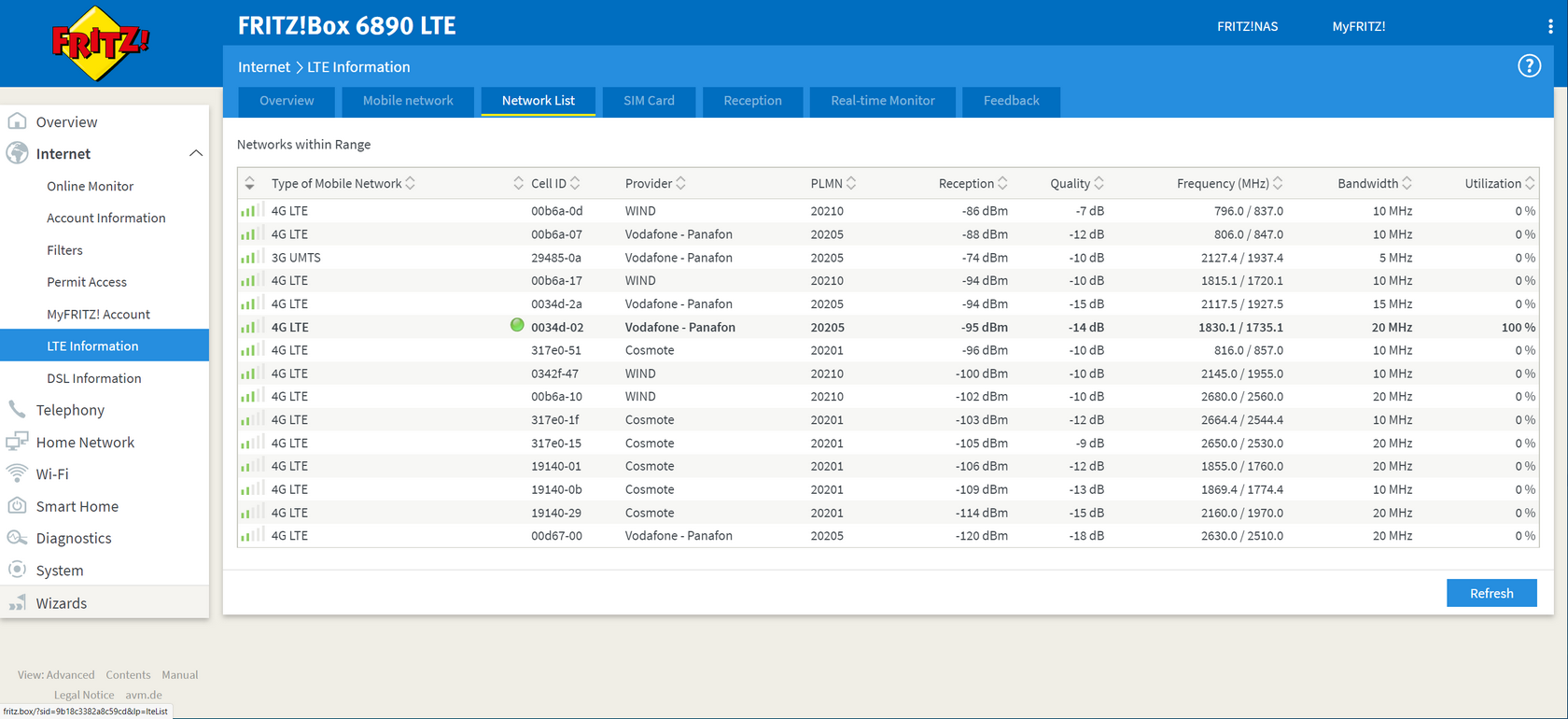Open the Manual link in footer
Viewport: 1568px width, 719px height.
[179, 674]
